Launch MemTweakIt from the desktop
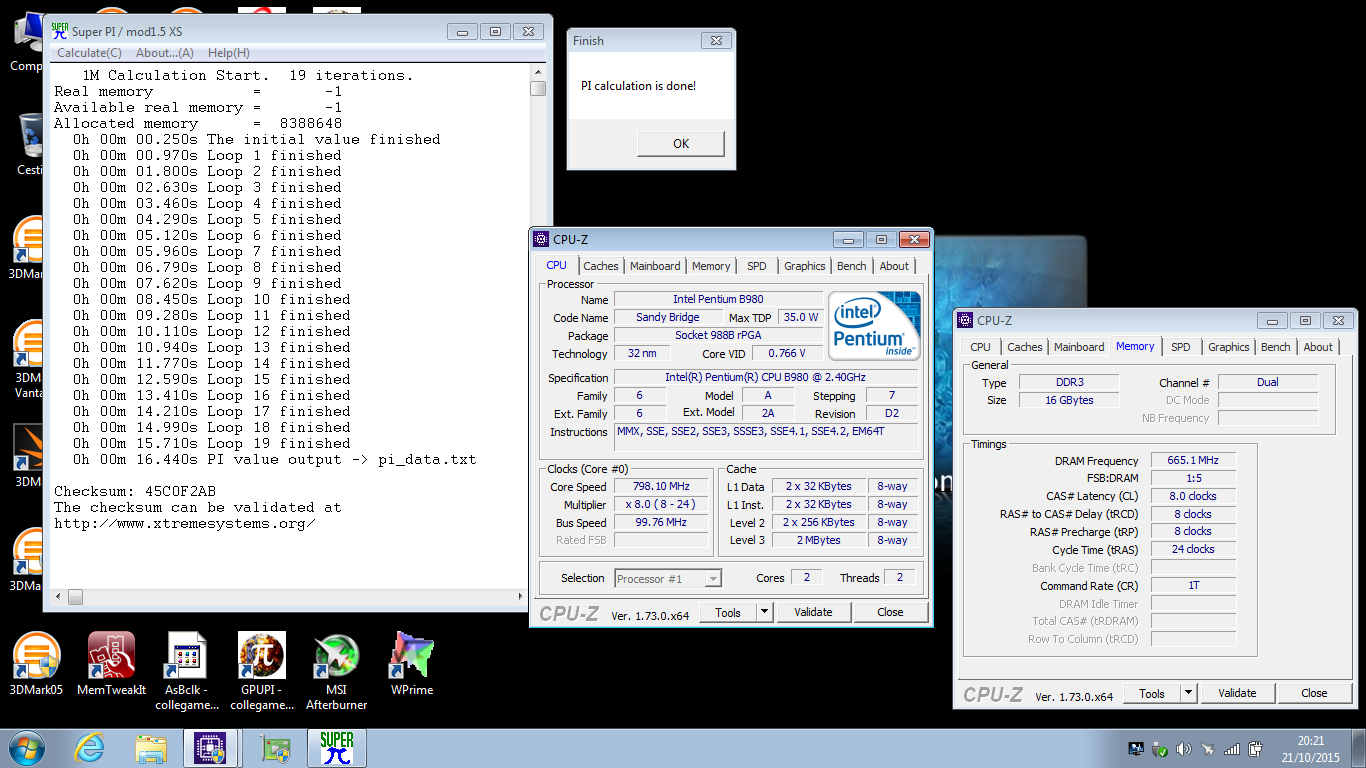 [x=111, y=664]
